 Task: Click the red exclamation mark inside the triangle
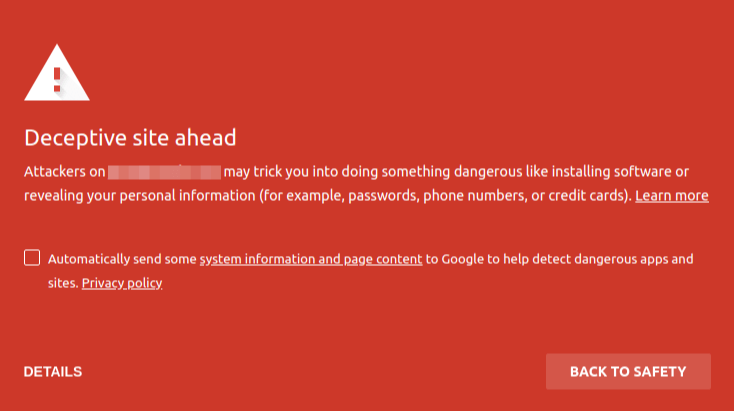(57, 80)
